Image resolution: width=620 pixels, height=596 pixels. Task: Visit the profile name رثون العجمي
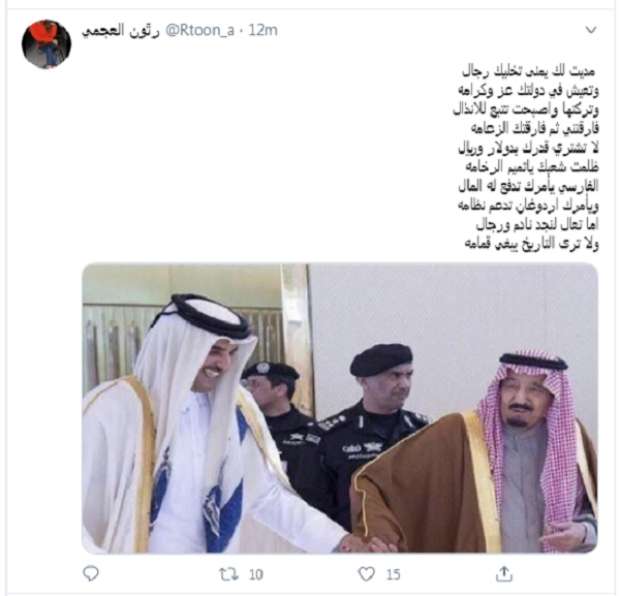(x=120, y=30)
